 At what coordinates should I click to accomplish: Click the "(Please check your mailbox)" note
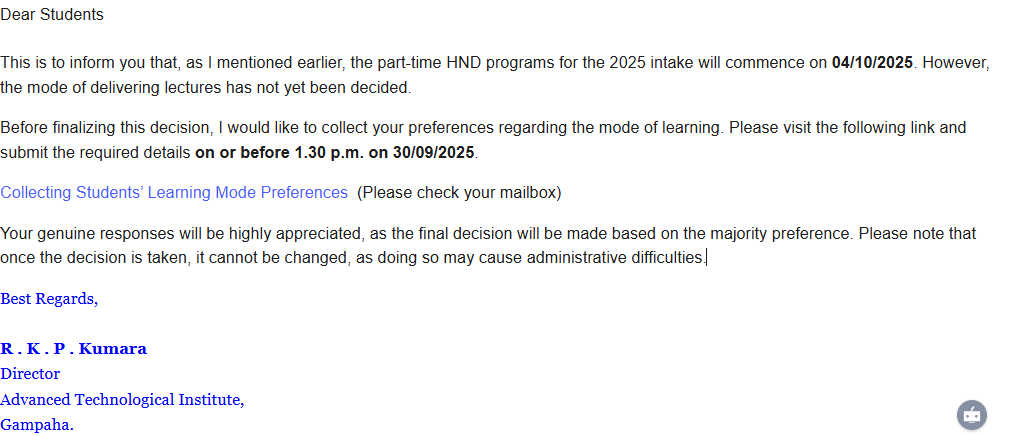point(459,192)
